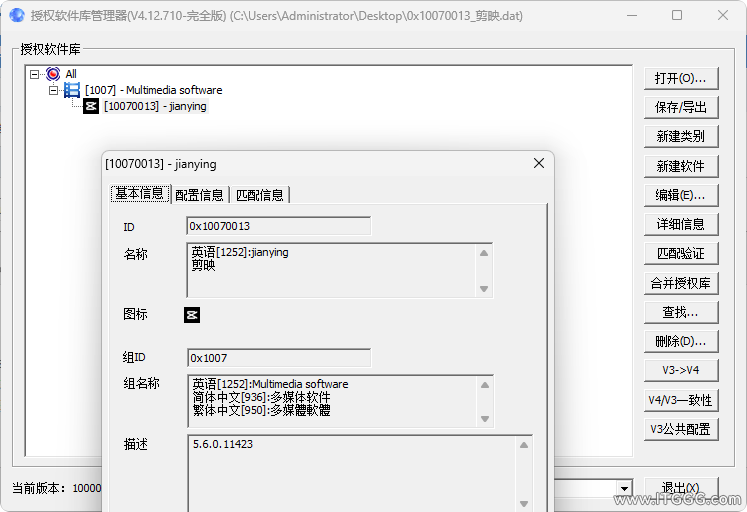Click the ID field 0x10070013
This screenshot has height=512, width=747.
point(279,226)
